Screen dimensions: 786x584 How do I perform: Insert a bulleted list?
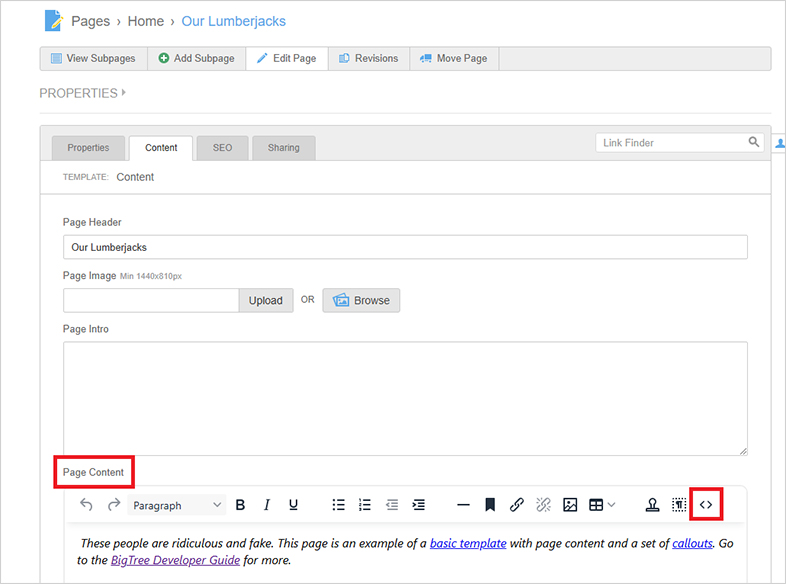point(338,505)
